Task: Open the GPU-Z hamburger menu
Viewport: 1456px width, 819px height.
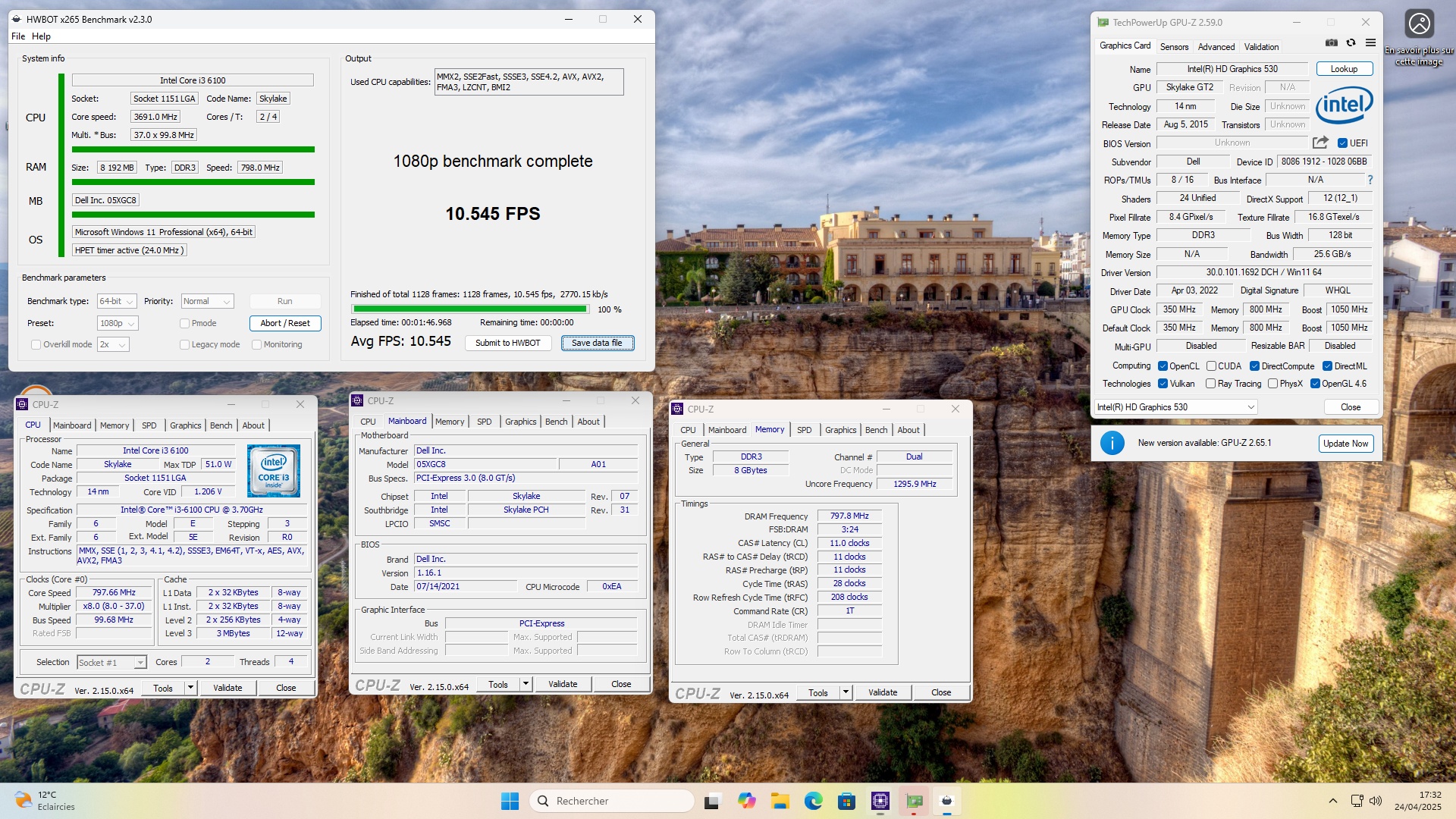Action: (1370, 43)
